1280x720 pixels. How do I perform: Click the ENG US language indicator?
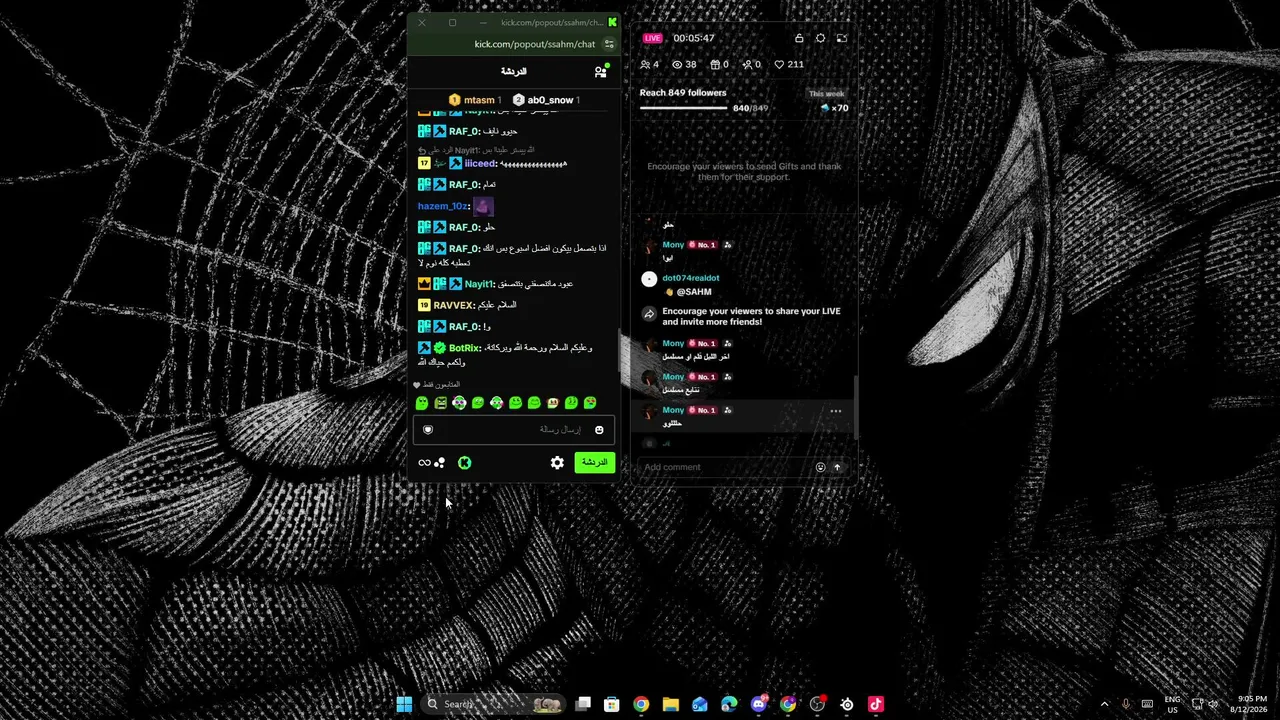1173,704
